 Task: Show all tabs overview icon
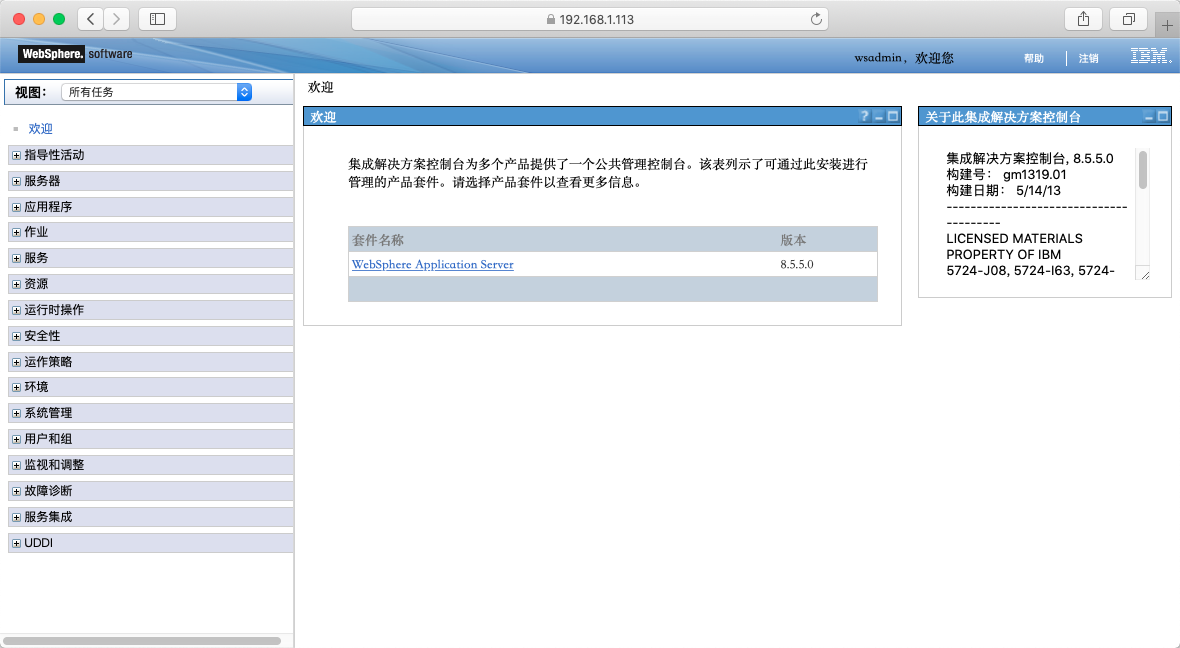click(x=1129, y=19)
